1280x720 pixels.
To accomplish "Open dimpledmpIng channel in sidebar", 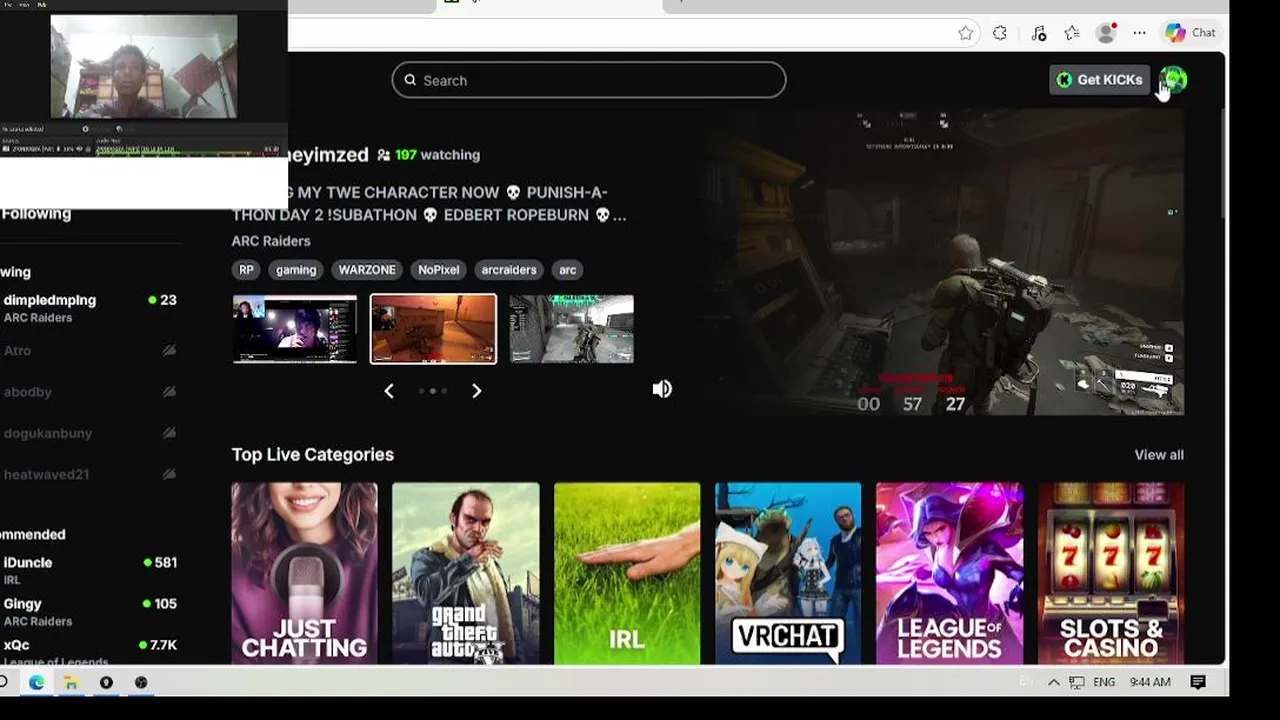I will tap(89, 308).
